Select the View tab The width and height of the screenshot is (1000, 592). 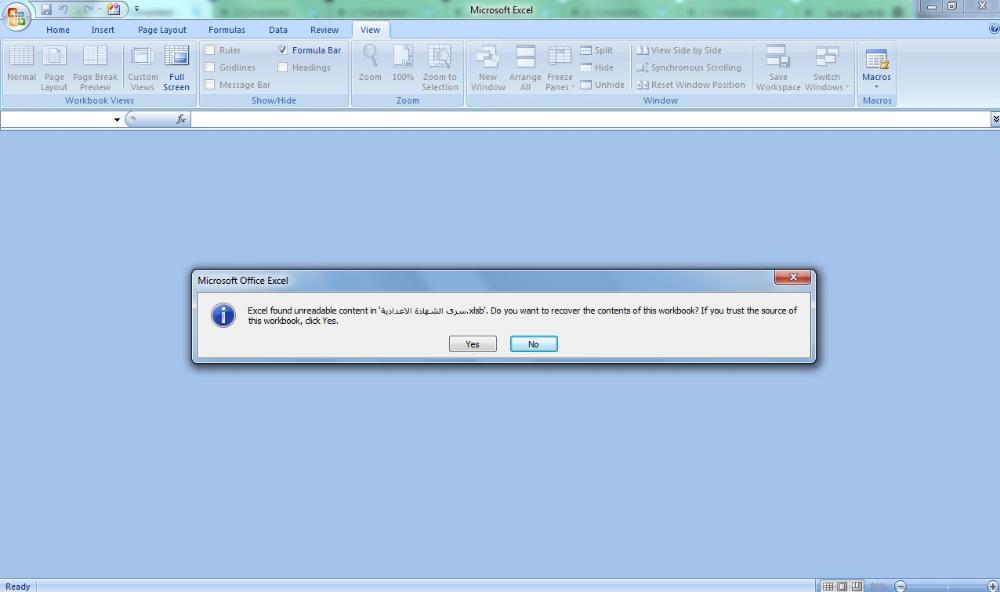point(370,30)
